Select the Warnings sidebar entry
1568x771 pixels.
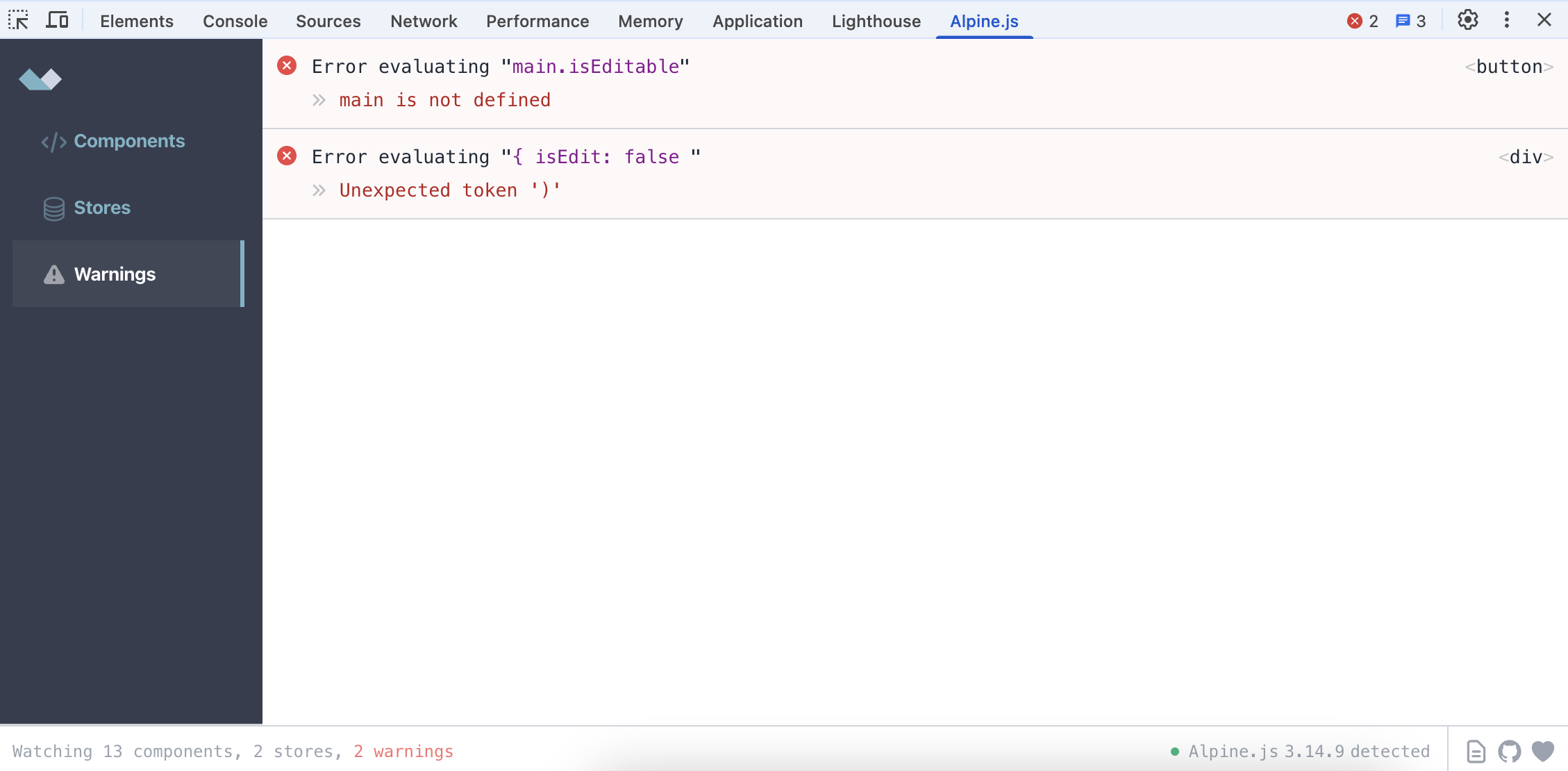tap(115, 274)
